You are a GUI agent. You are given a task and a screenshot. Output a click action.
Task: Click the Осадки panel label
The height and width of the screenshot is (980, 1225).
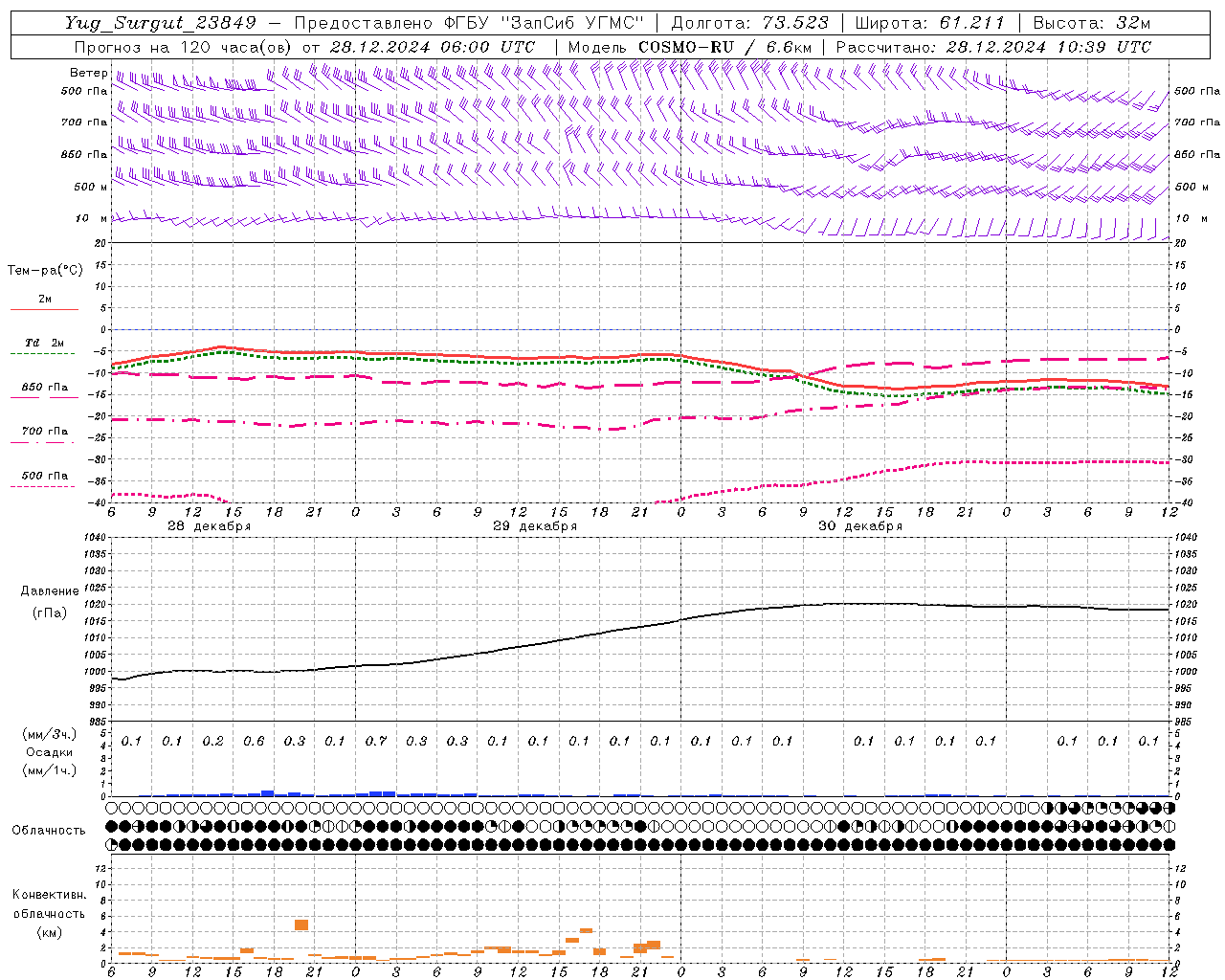click(x=49, y=752)
